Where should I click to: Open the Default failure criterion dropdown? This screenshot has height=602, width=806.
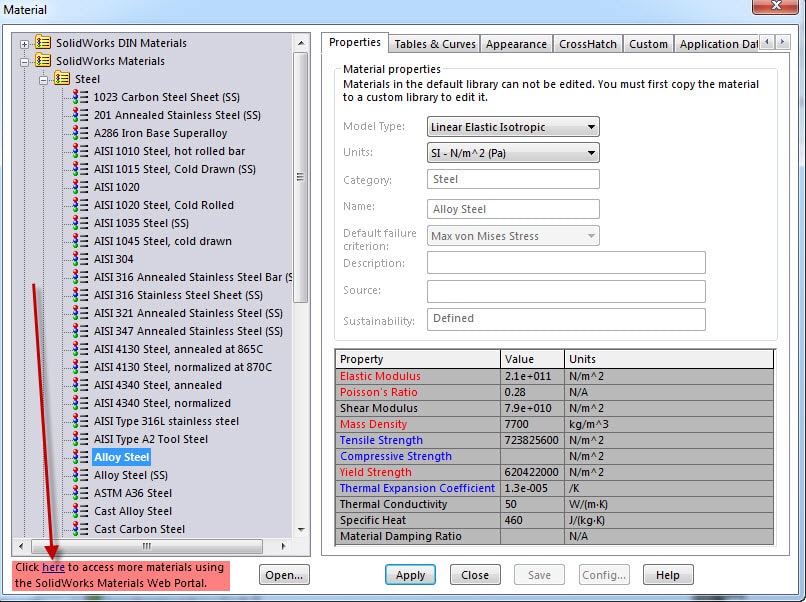point(513,236)
